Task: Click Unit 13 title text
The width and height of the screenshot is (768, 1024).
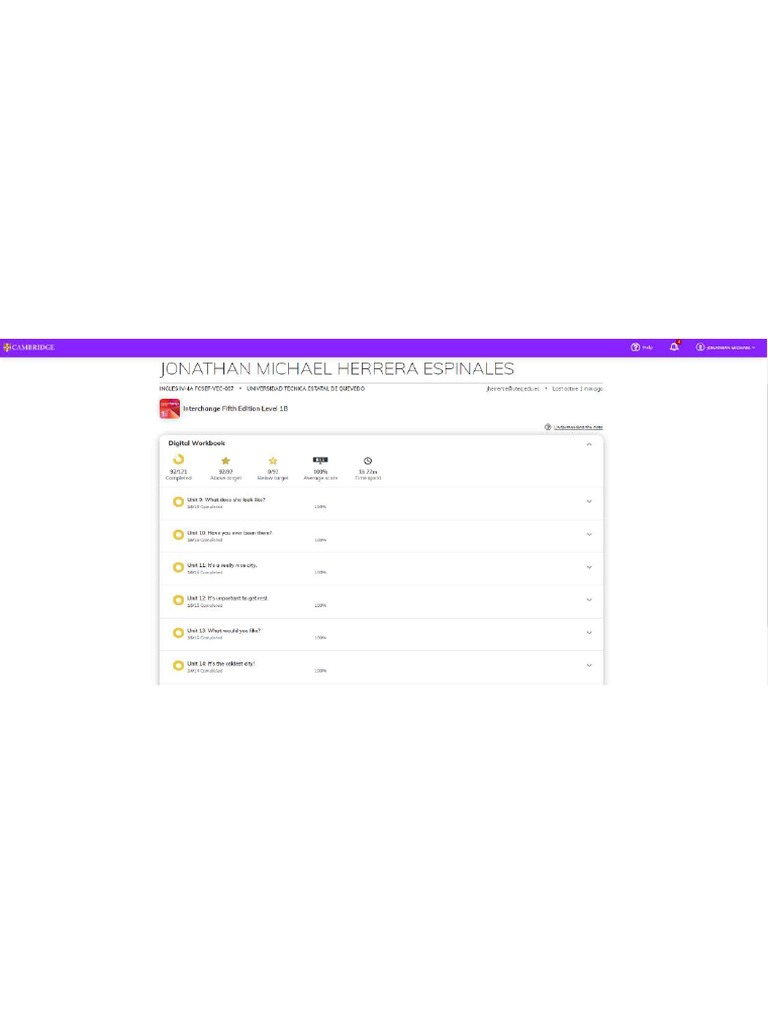Action: click(224, 631)
